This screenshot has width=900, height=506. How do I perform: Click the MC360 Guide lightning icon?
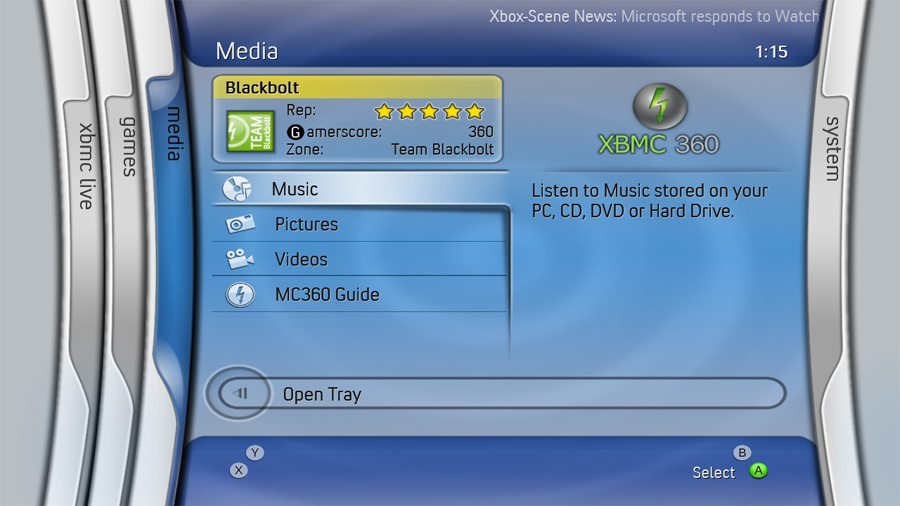[x=240, y=295]
